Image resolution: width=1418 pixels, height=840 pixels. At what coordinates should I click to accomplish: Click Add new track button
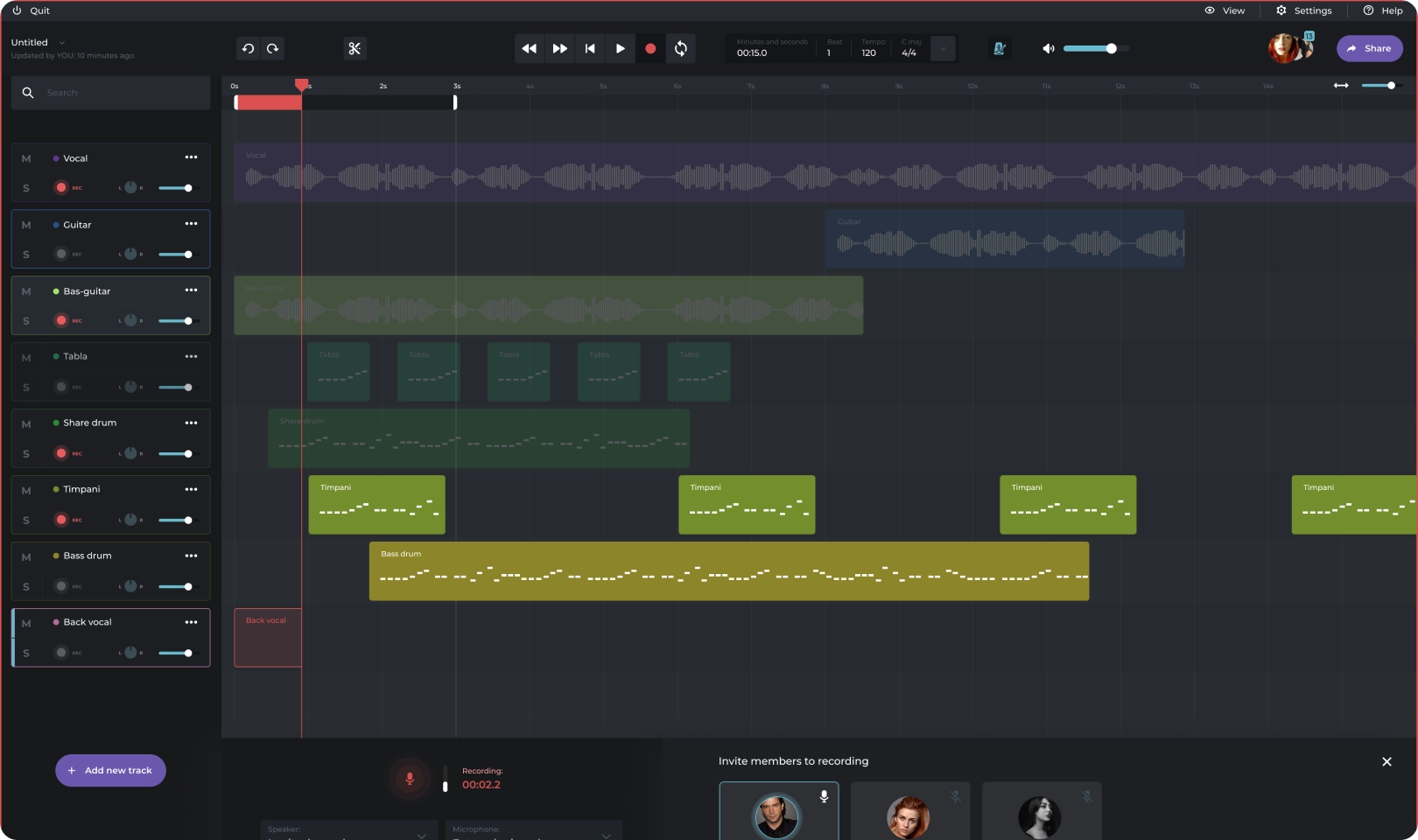[x=110, y=771]
